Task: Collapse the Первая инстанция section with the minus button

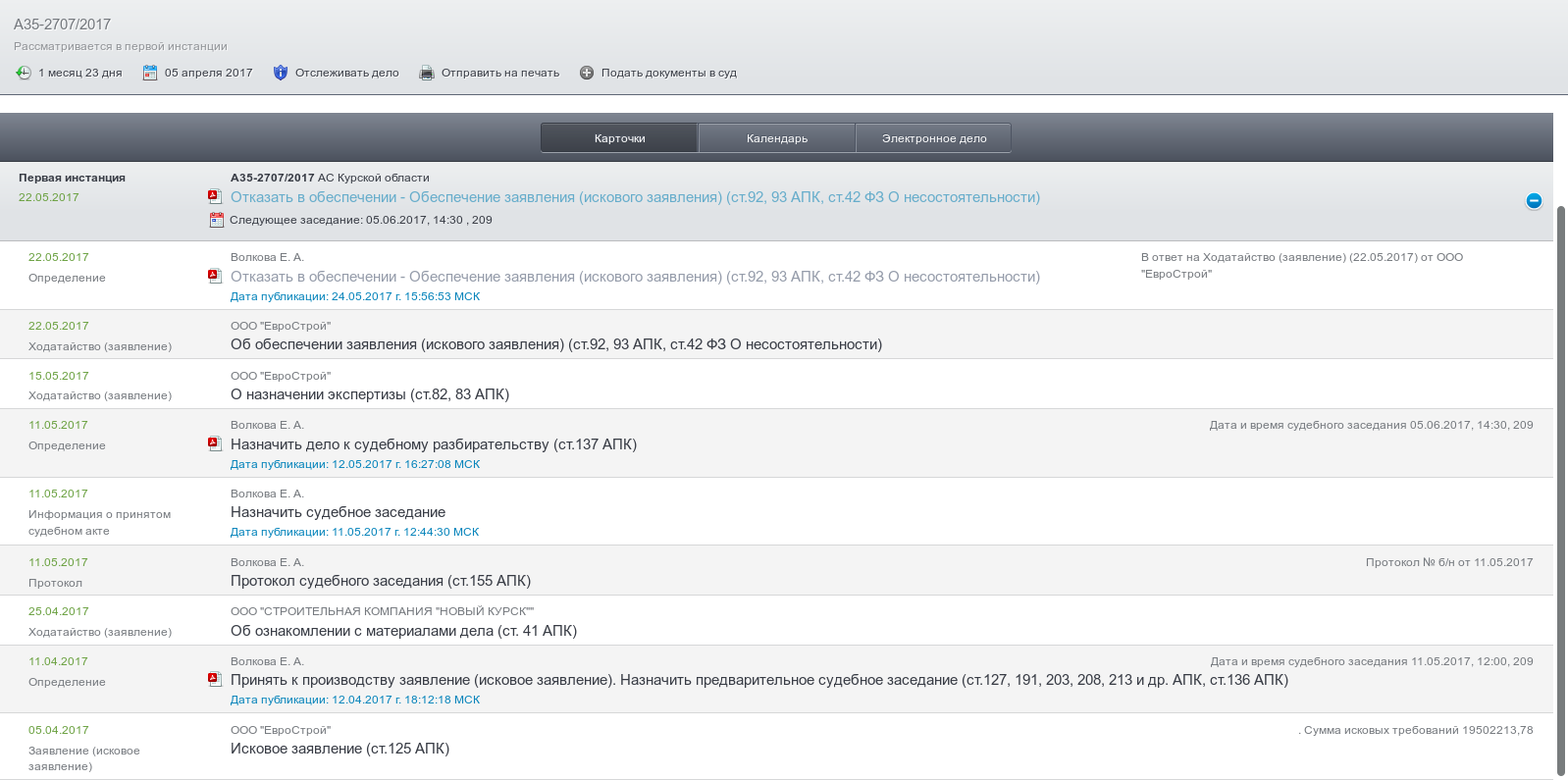Action: pos(1534,201)
